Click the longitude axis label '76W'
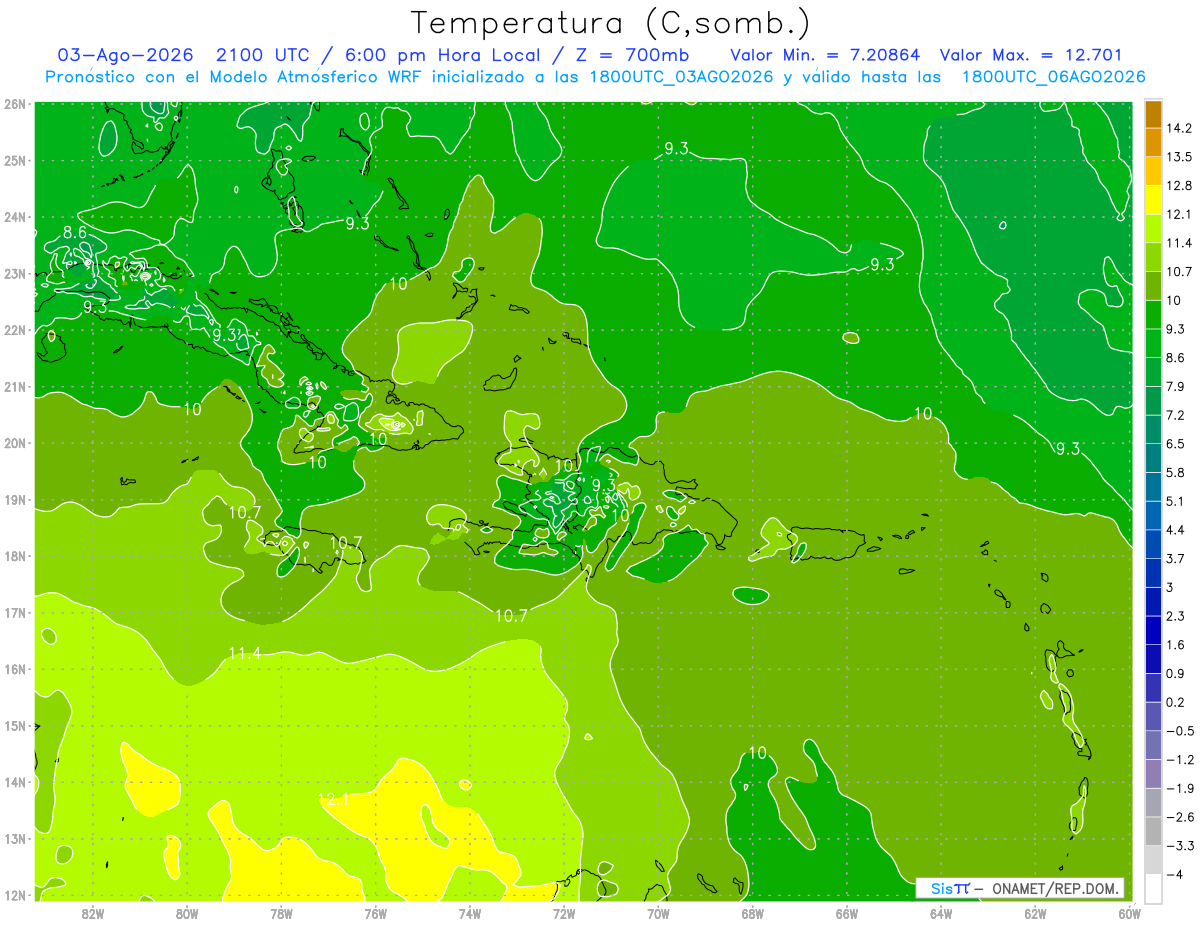This screenshot has width=1200, height=927. pyautogui.click(x=376, y=912)
